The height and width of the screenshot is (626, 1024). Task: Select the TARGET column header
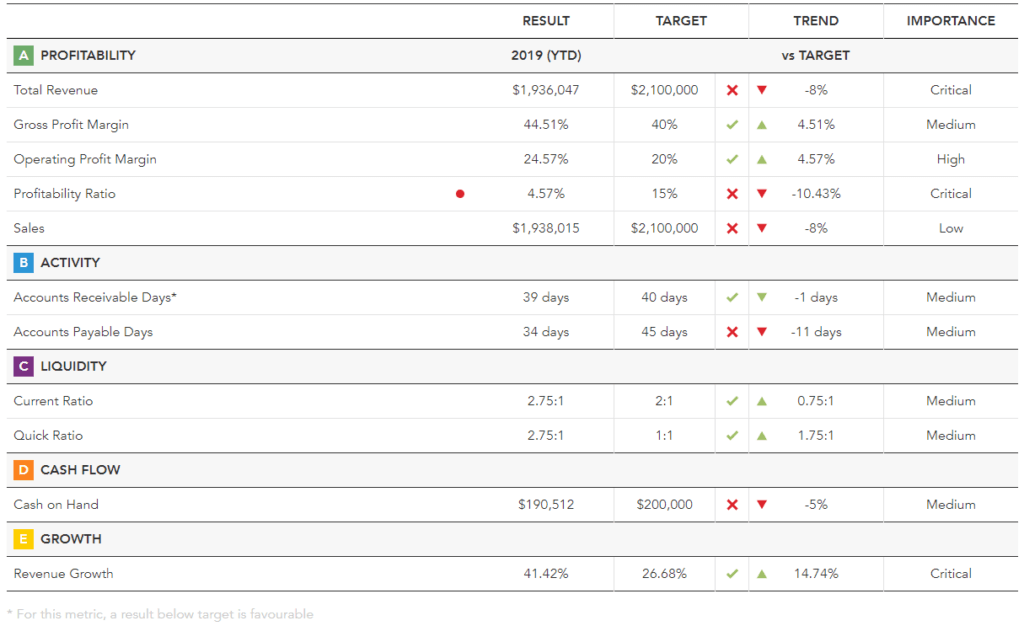tap(681, 21)
